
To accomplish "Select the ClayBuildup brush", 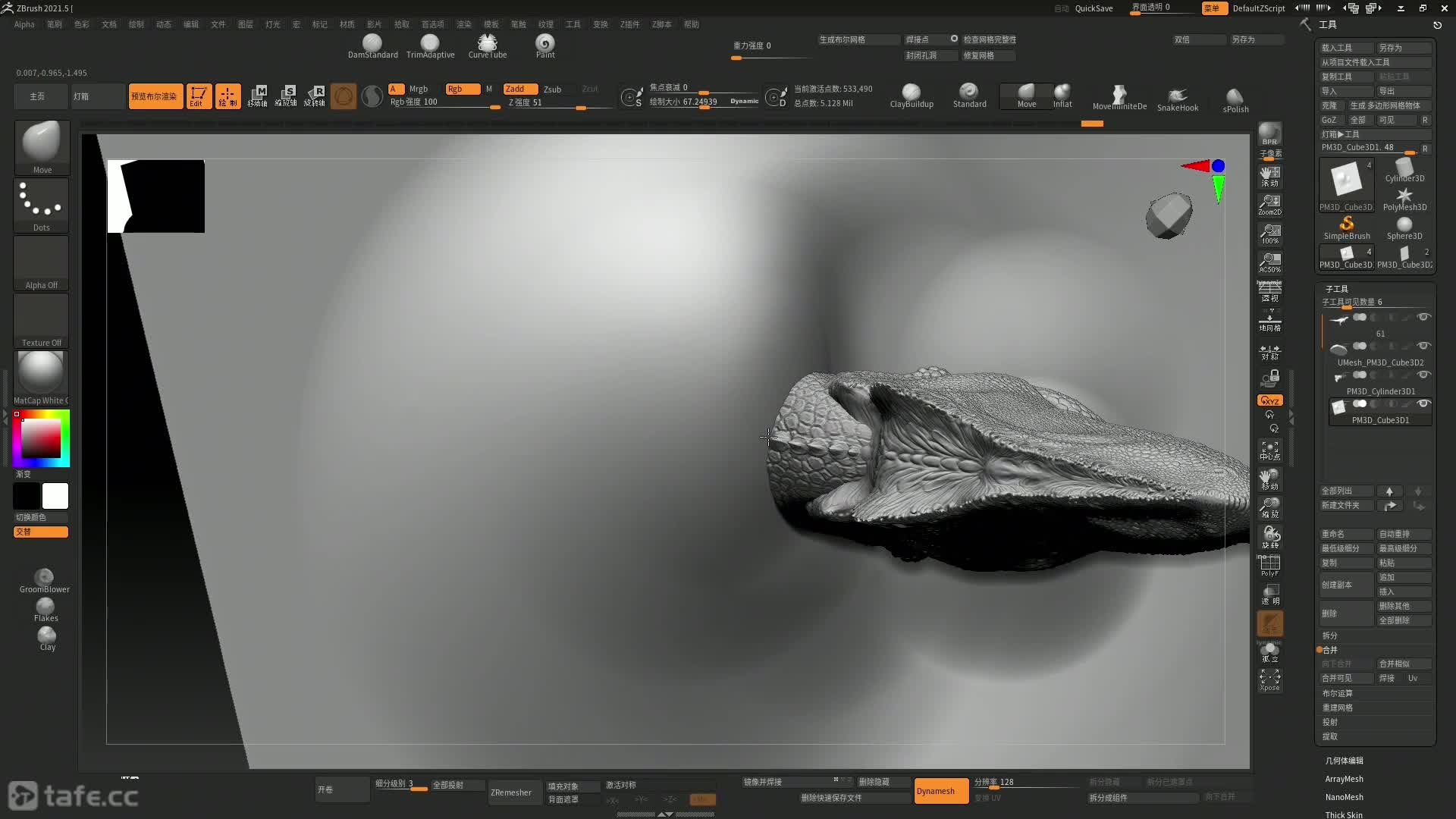I will click(912, 96).
